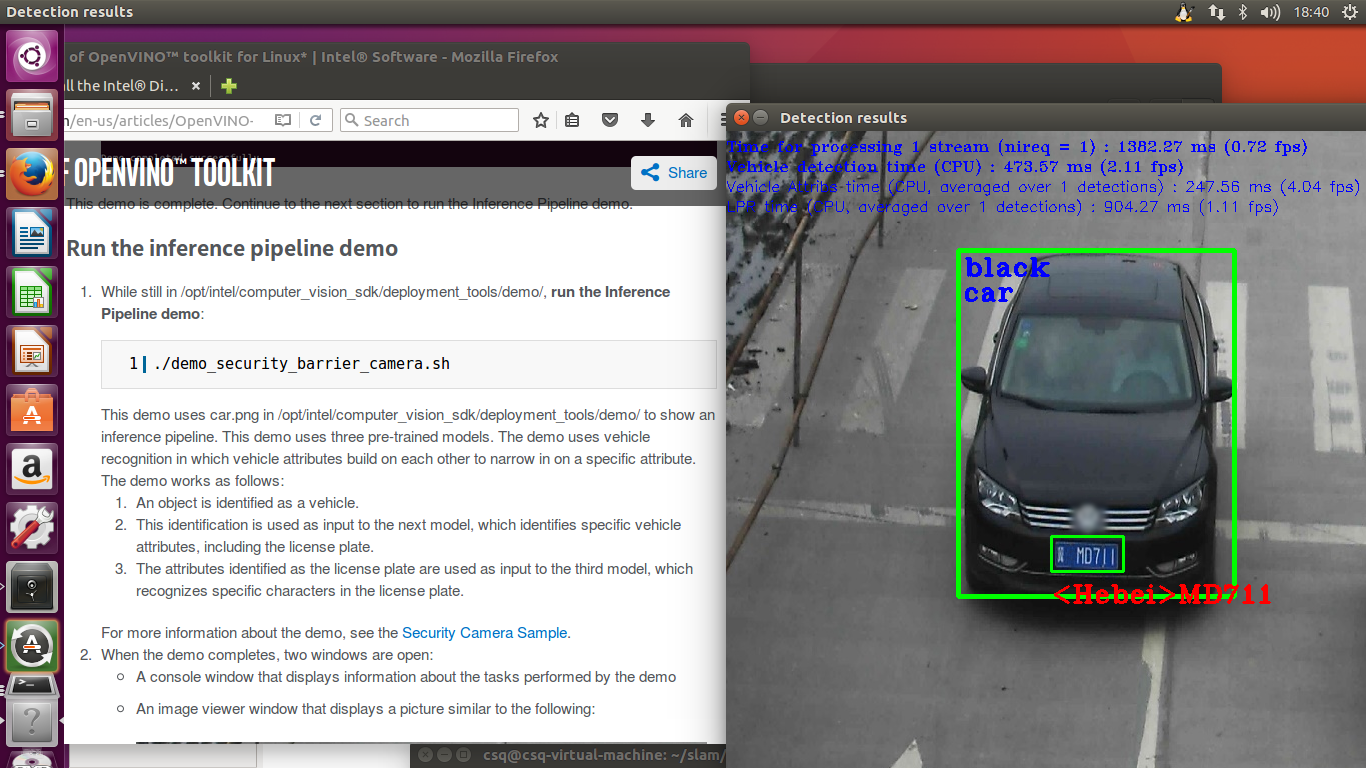Close the Intel Firefox tab

(196, 86)
